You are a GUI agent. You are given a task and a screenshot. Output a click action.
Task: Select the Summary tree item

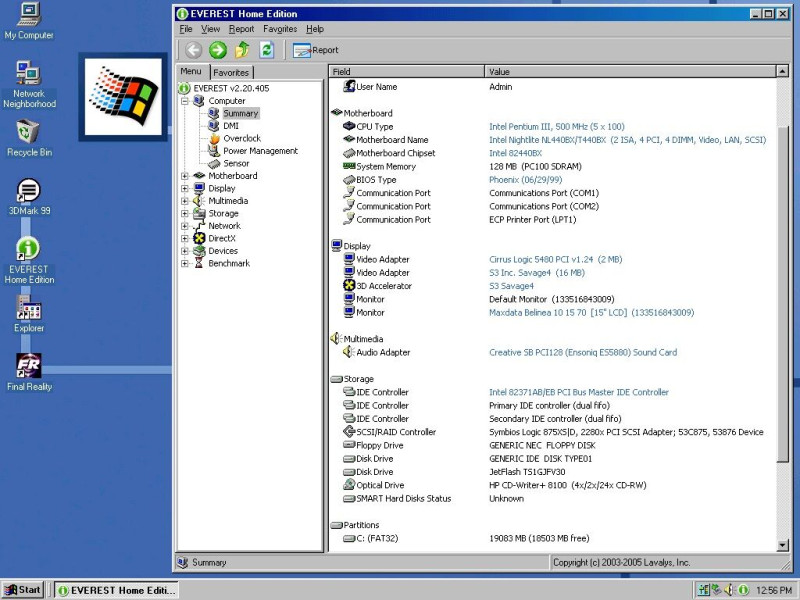coord(240,113)
